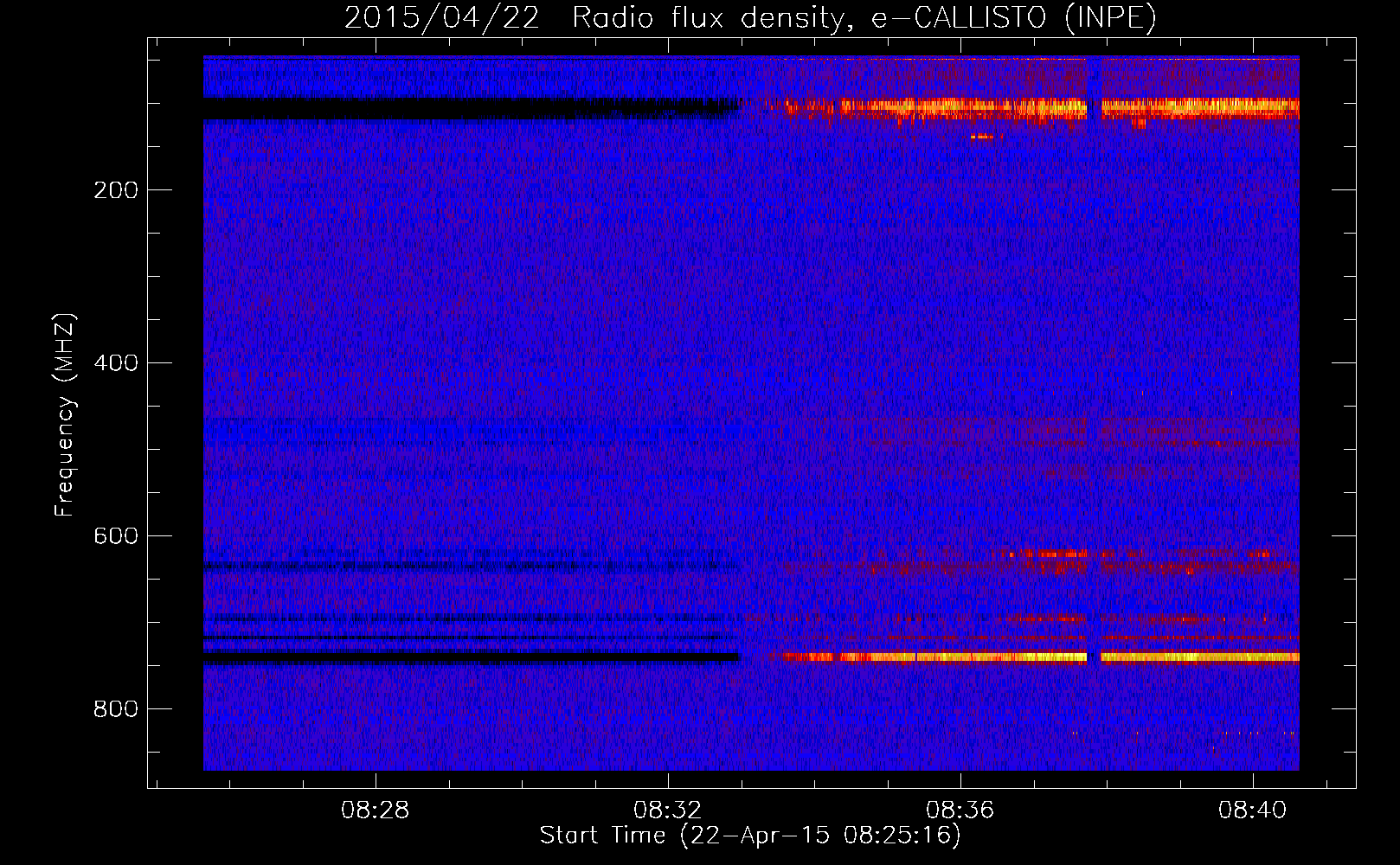Click the 08:40 time tick label
The image size is (1400, 865).
[1252, 811]
